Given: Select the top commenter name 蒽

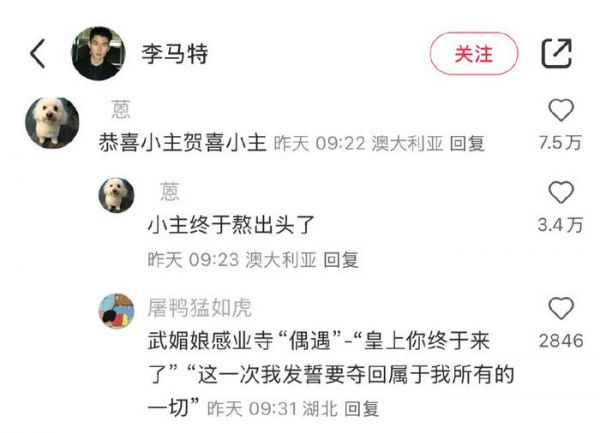Looking at the screenshot, I should click(121, 110).
